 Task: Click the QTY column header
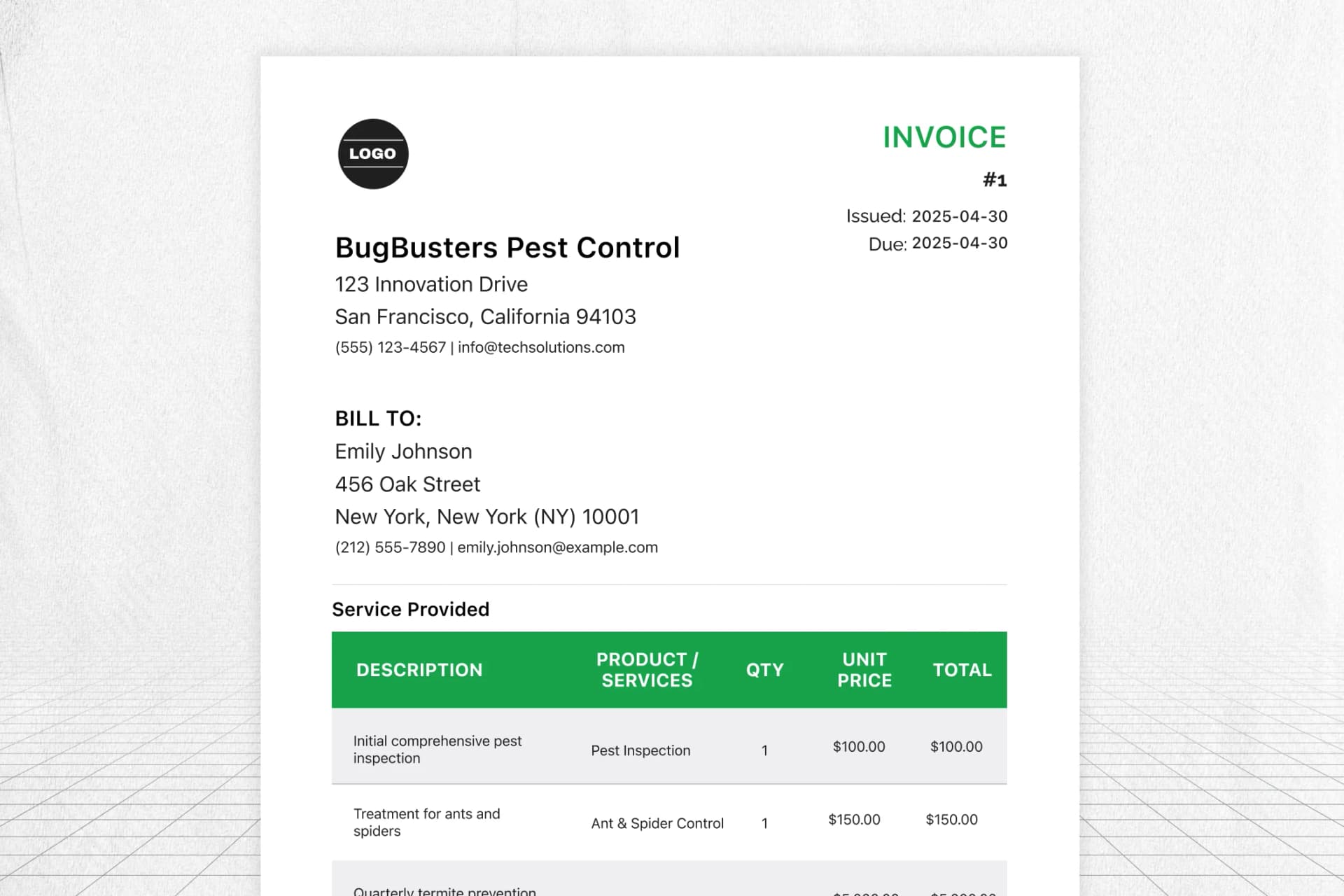pos(764,670)
